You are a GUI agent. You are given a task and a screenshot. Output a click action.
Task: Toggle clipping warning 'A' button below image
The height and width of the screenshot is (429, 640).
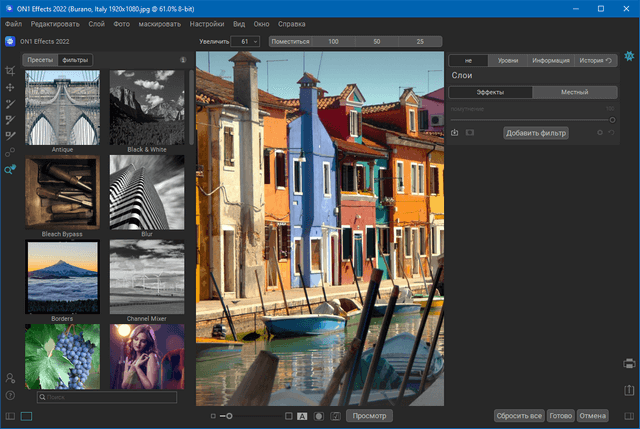302,415
